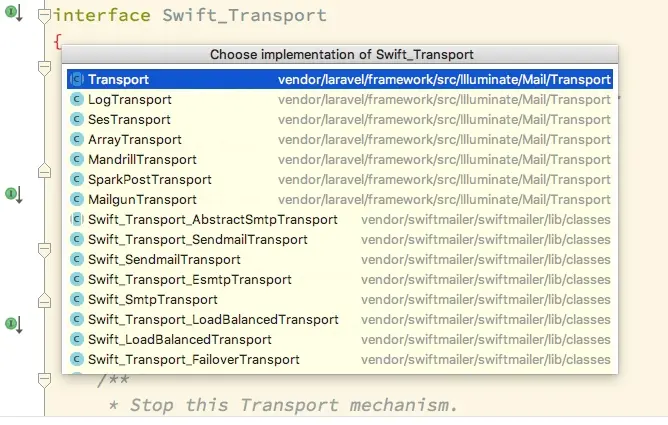The height and width of the screenshot is (425, 668).
Task: Select MailgunTransport implementation
Action: tap(340, 200)
